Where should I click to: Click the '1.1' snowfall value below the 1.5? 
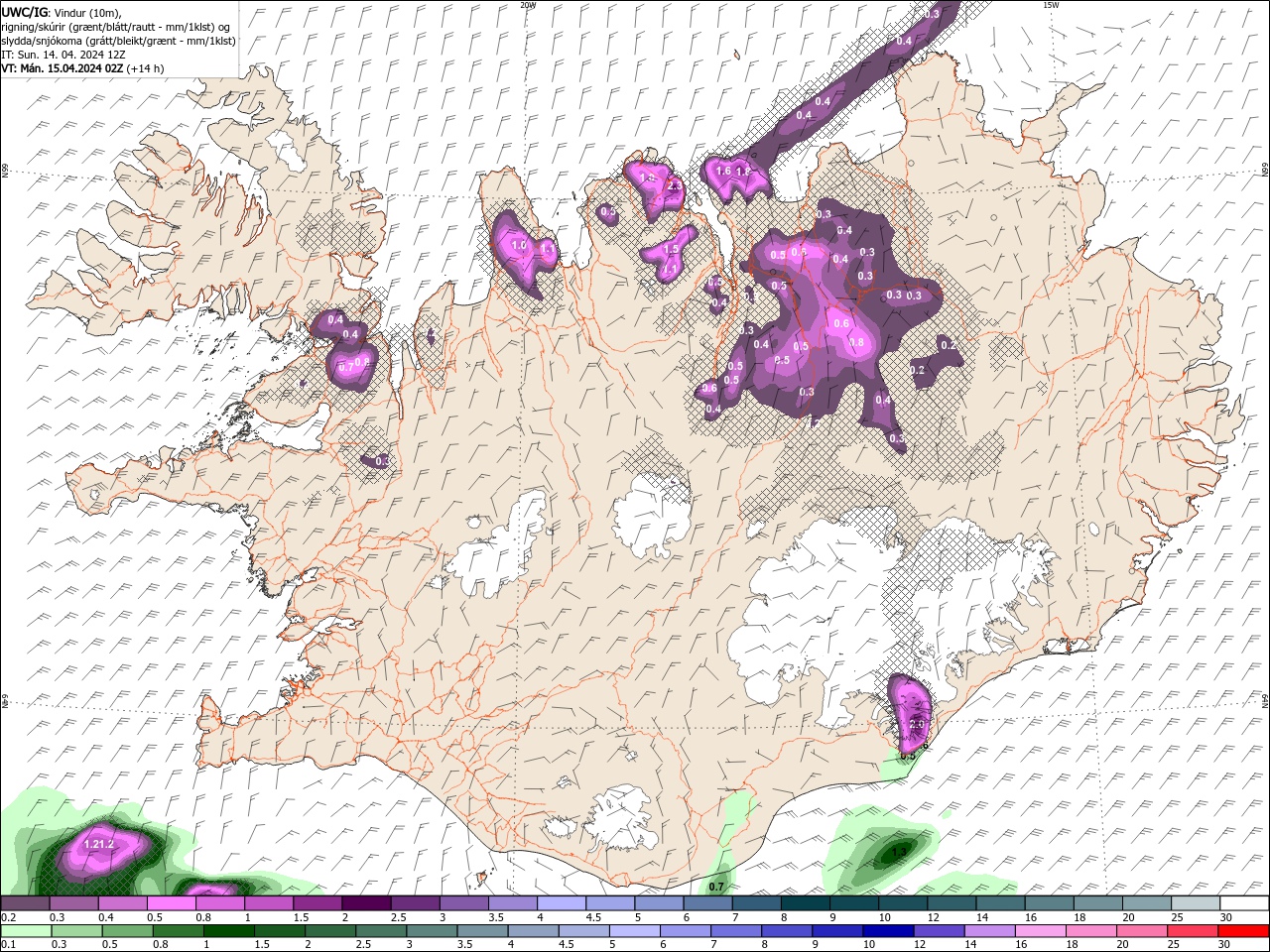[x=669, y=269]
